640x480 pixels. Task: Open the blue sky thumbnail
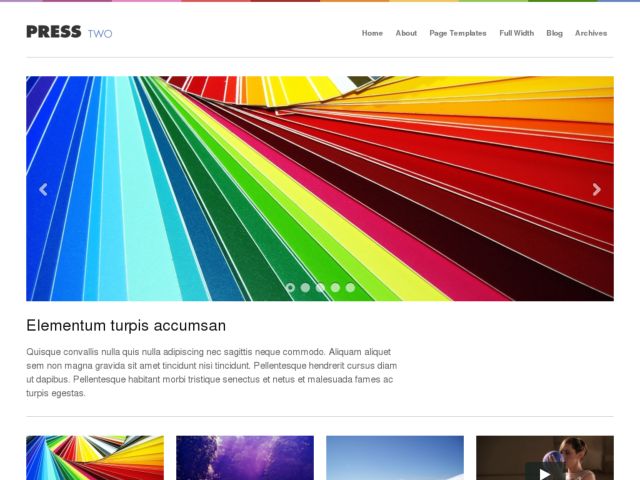[395, 458]
